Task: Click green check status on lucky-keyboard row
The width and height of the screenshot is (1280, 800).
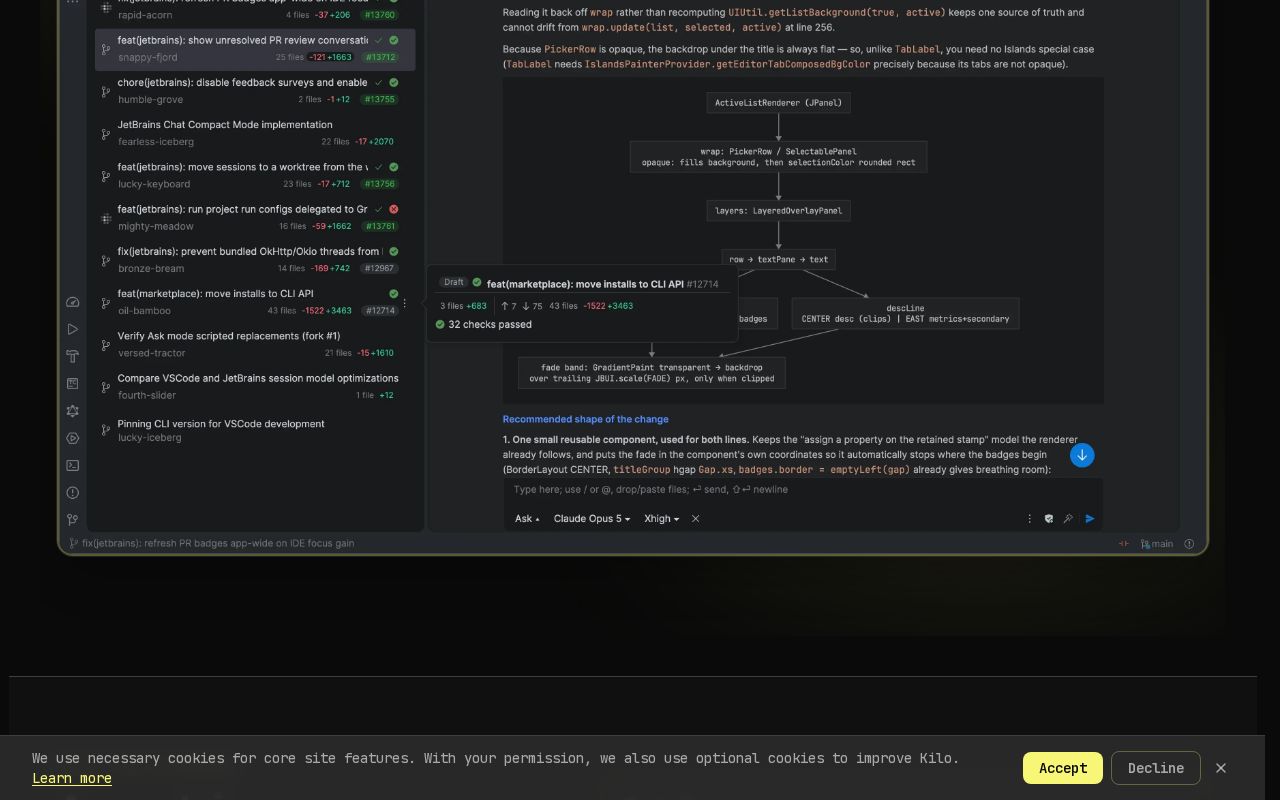Action: click(394, 167)
